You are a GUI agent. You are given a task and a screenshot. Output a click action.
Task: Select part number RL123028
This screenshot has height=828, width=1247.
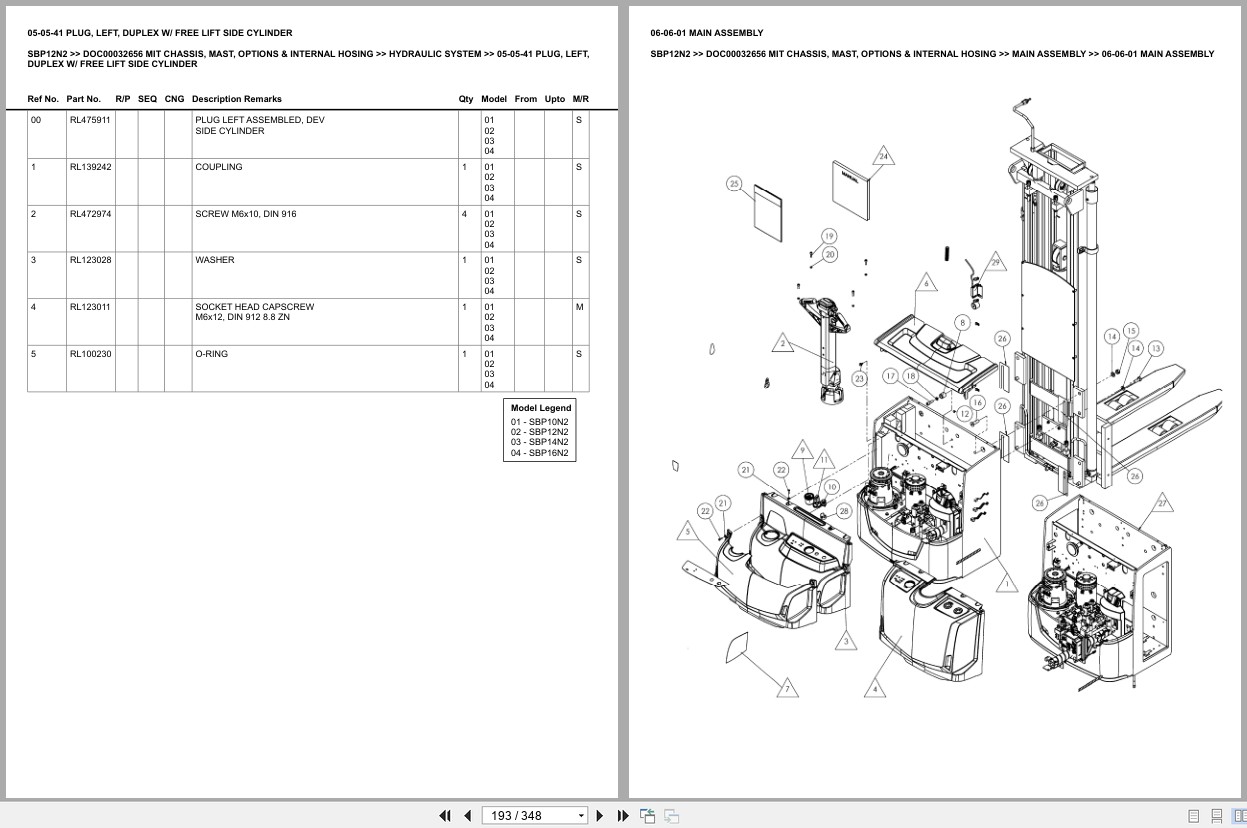click(x=90, y=260)
